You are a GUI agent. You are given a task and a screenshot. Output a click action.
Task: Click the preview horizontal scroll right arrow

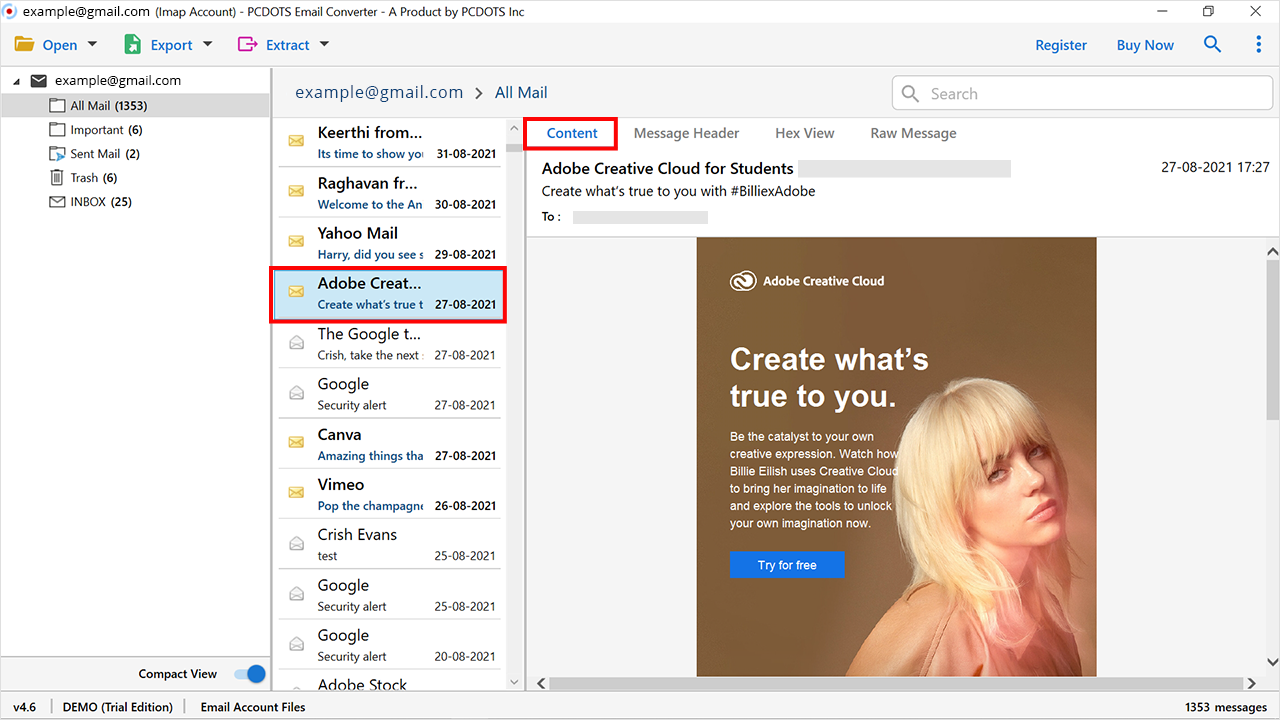(x=1252, y=684)
